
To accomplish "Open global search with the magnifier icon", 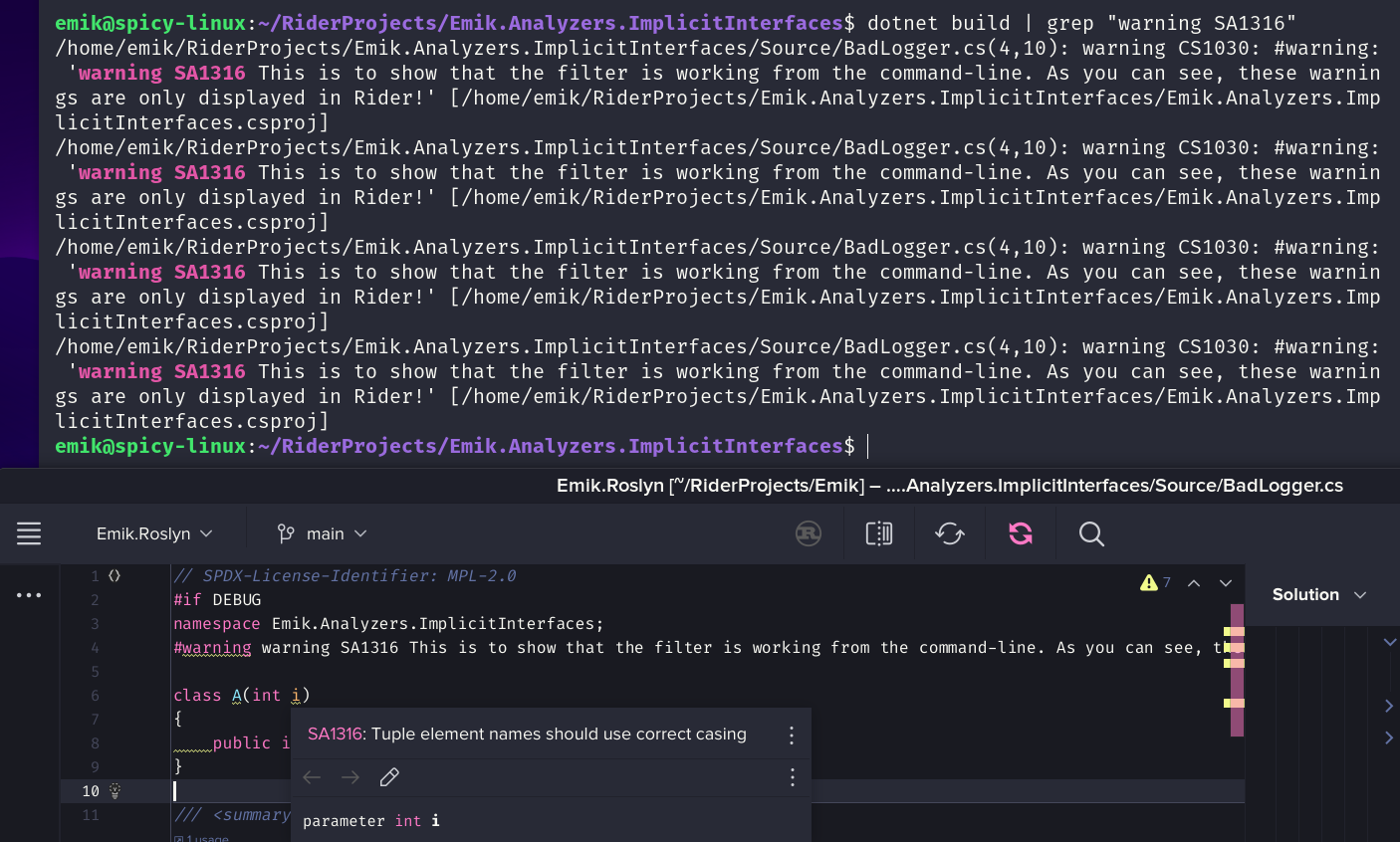I will click(x=1091, y=533).
